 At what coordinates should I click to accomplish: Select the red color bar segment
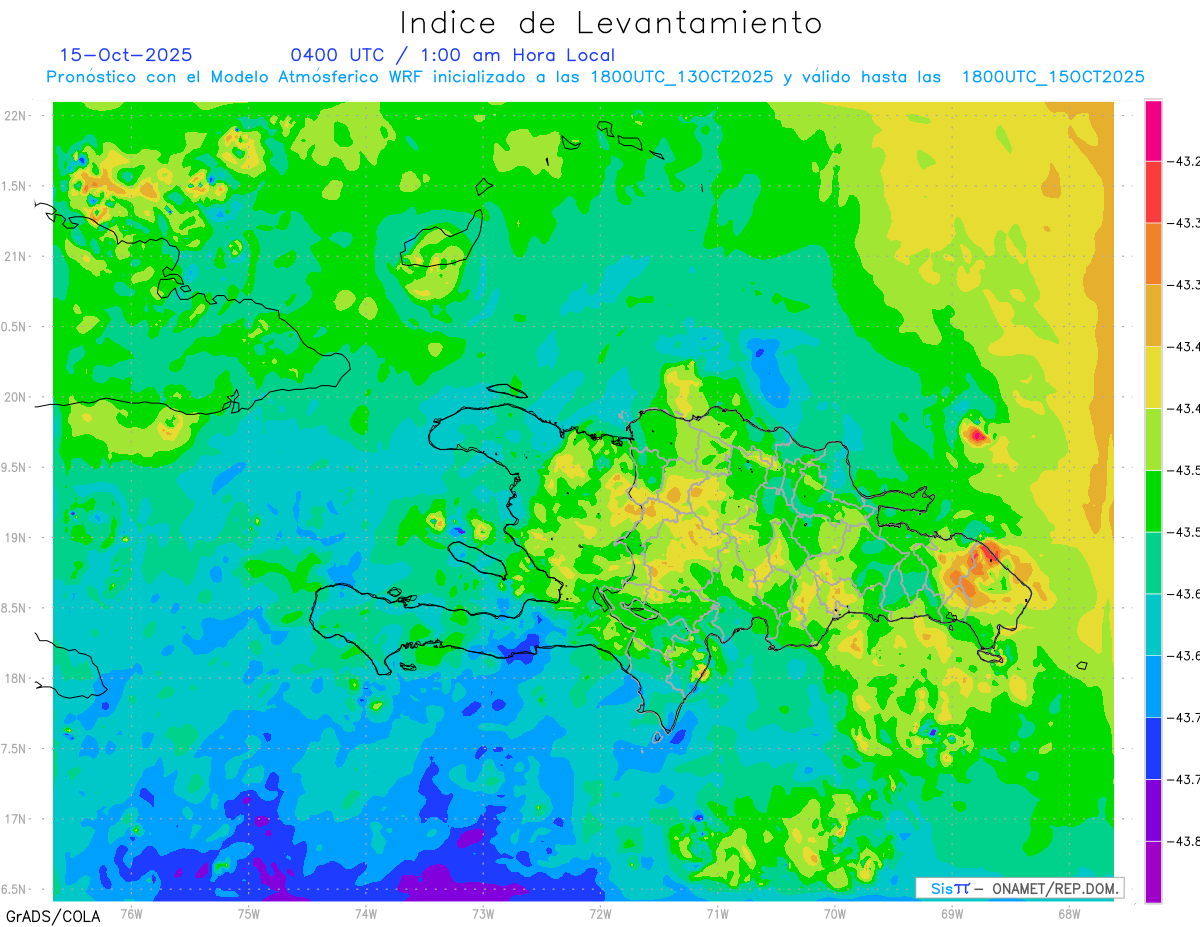[x=1153, y=191]
